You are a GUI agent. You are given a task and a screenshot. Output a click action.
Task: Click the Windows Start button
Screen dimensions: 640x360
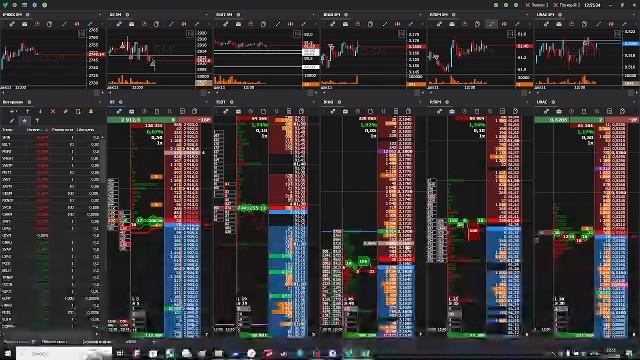coord(7,353)
